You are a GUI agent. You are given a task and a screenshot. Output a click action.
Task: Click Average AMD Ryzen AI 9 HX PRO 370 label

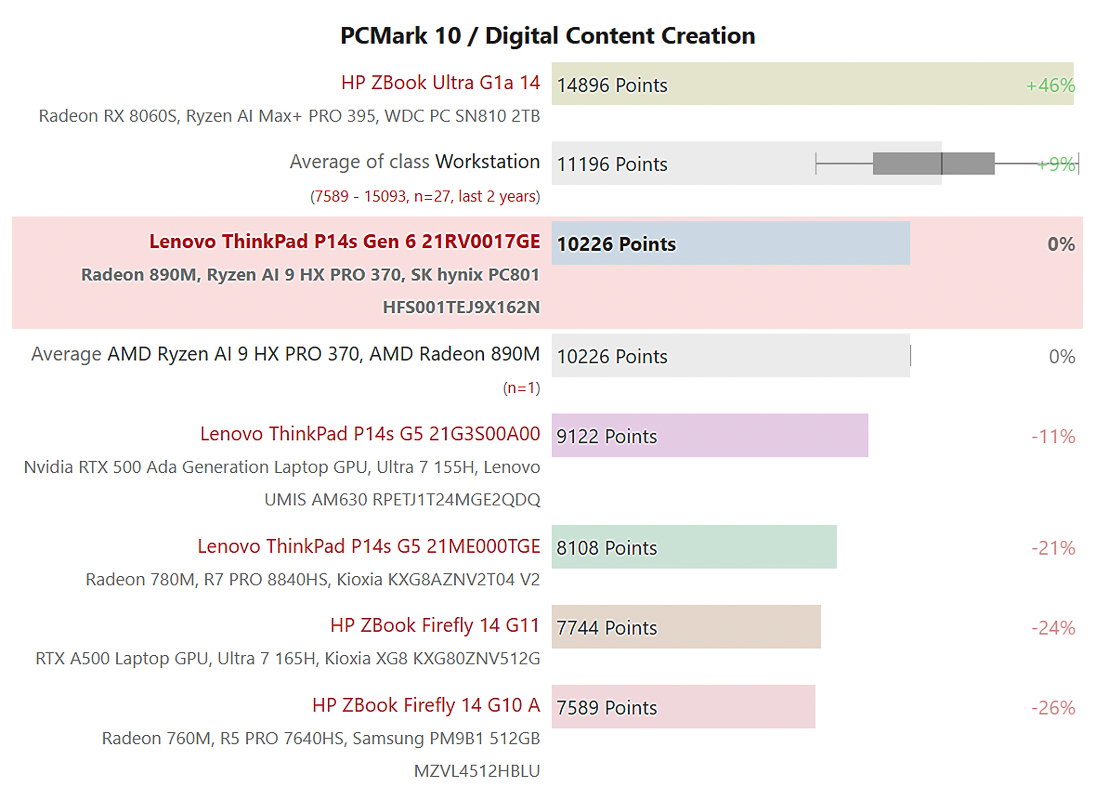(x=285, y=354)
